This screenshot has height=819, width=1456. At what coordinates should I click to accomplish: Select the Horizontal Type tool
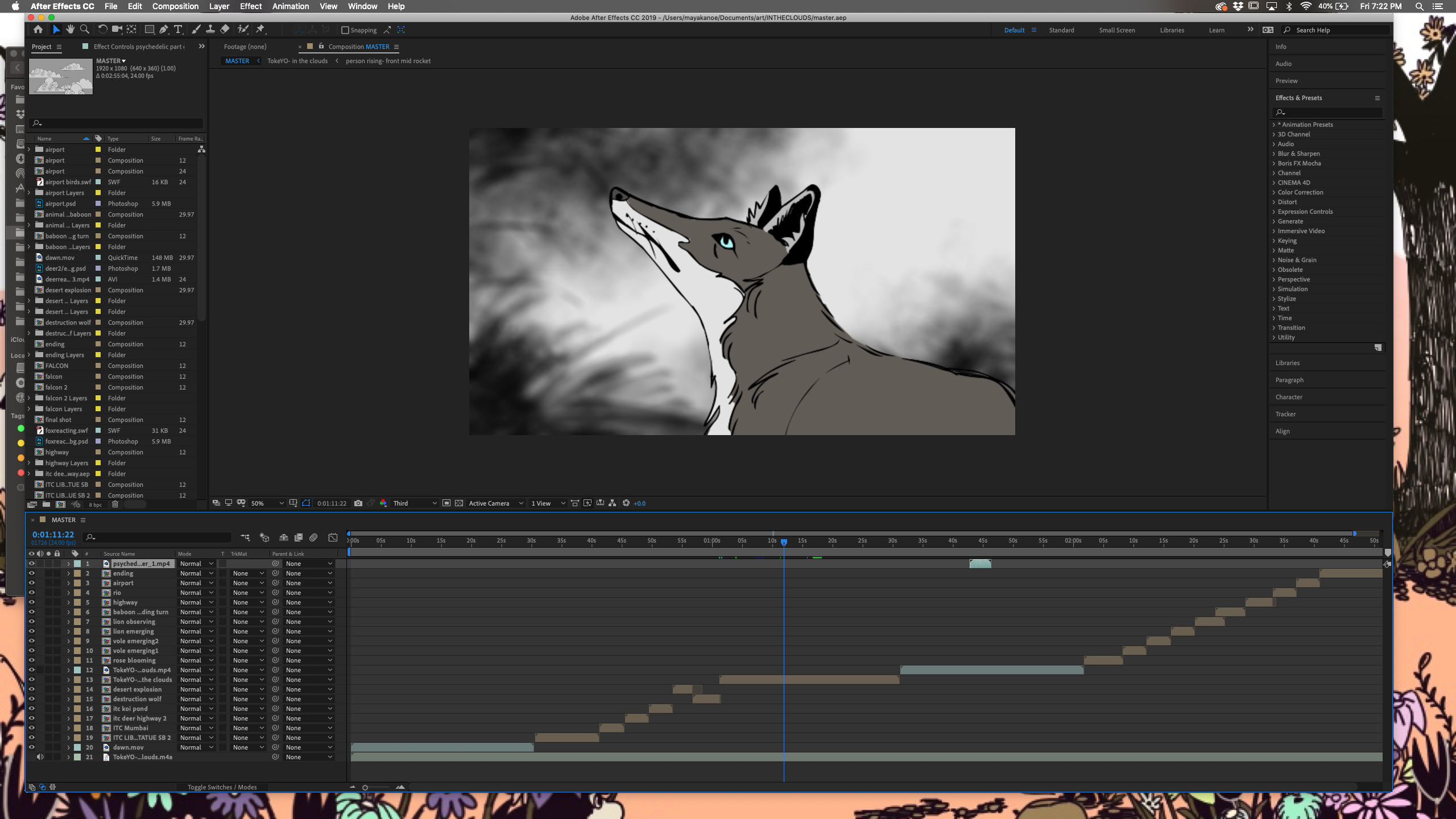tap(178, 30)
